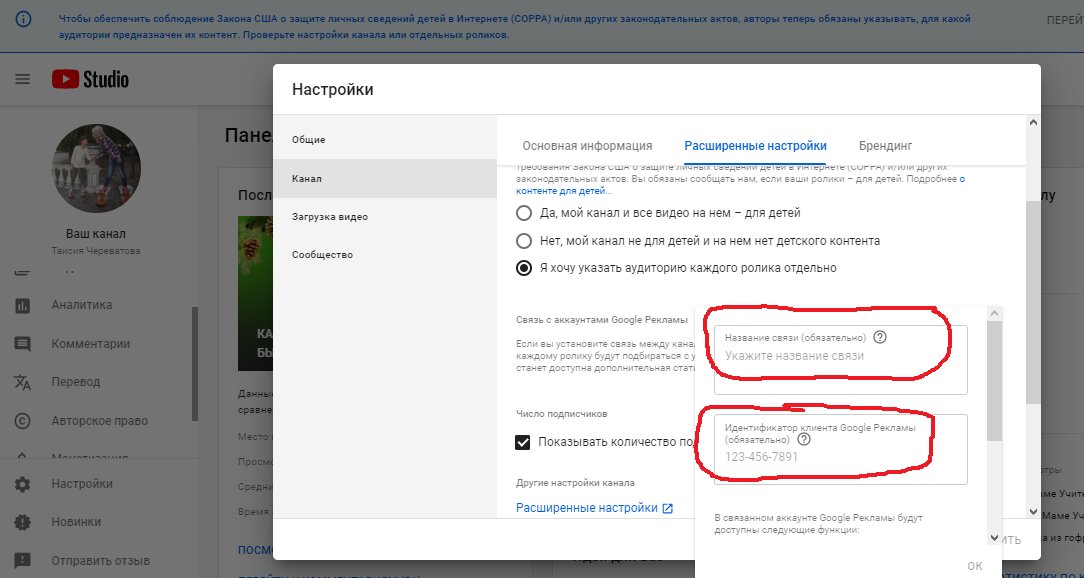Open Авторское право in the left sidebar

click(x=100, y=420)
